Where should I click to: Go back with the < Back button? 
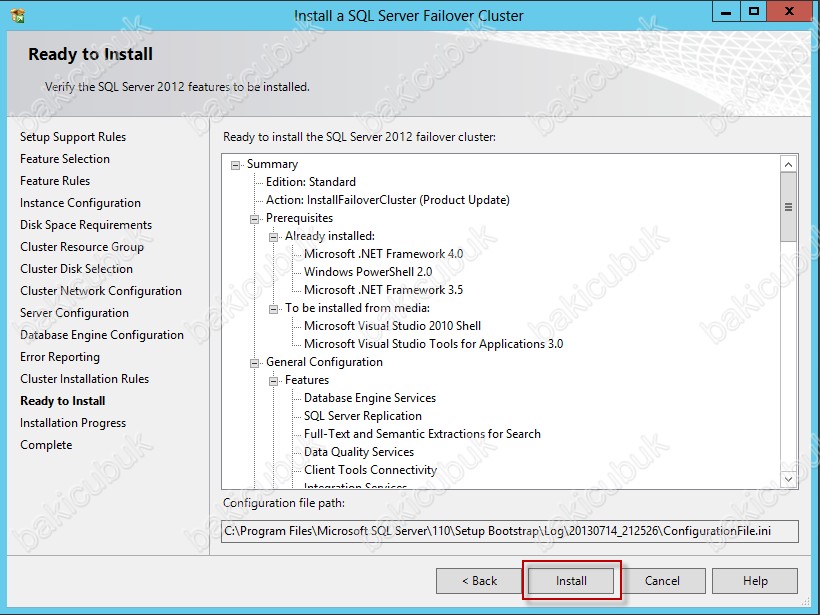pyautogui.click(x=480, y=580)
